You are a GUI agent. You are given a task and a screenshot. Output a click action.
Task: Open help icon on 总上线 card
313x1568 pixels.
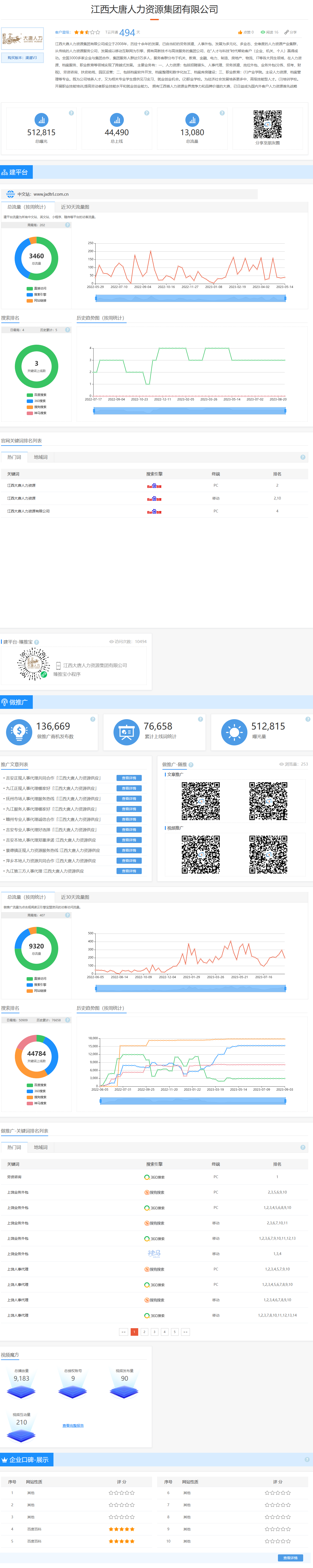pyautogui.click(x=147, y=113)
